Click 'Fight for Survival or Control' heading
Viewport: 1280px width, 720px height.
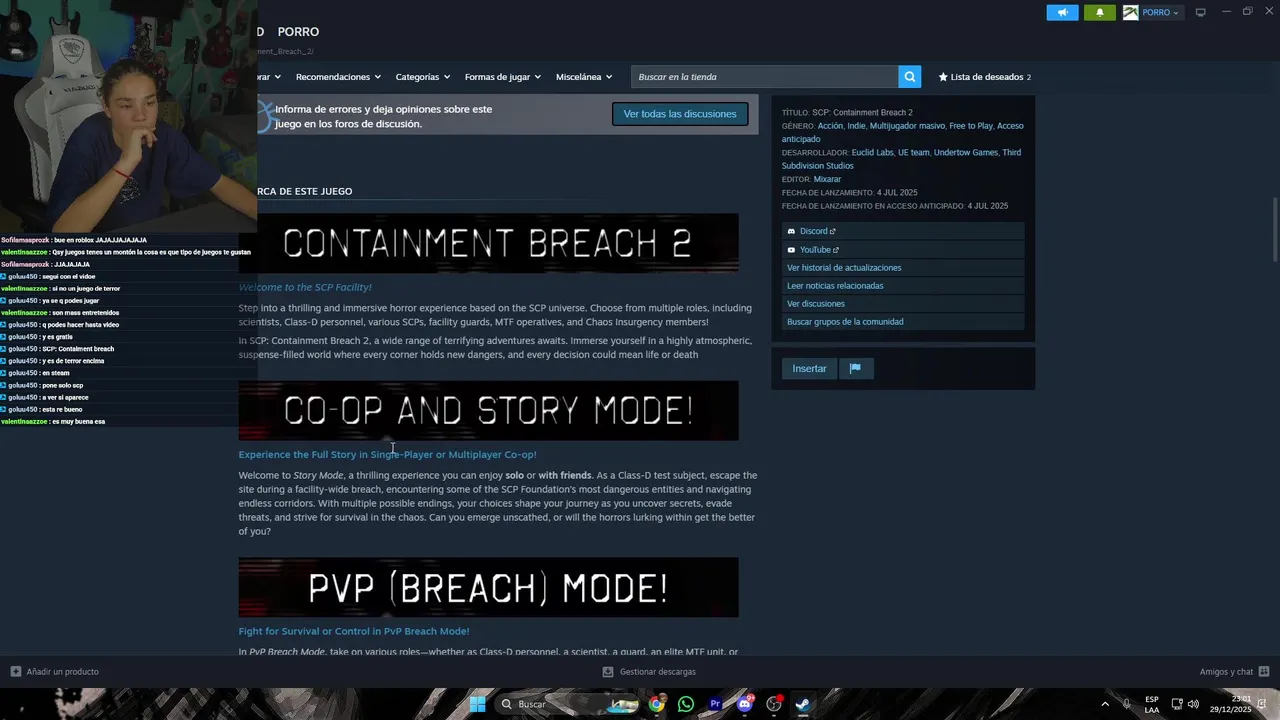353,632
